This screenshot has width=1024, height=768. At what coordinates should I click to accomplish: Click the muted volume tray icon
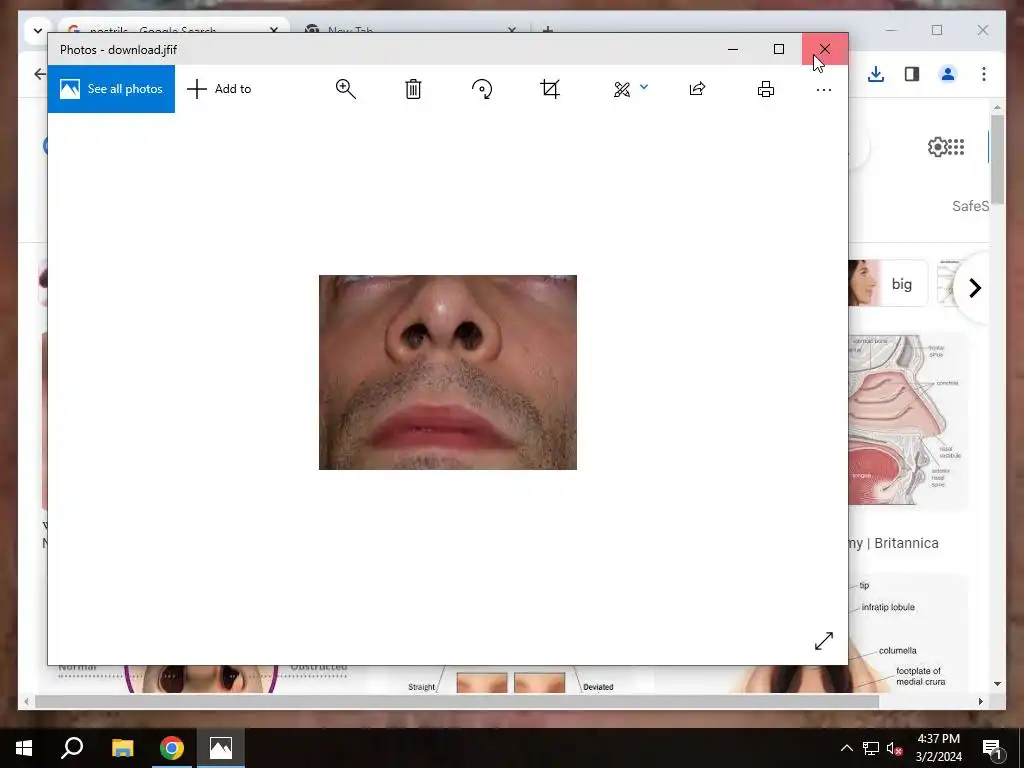[894, 748]
